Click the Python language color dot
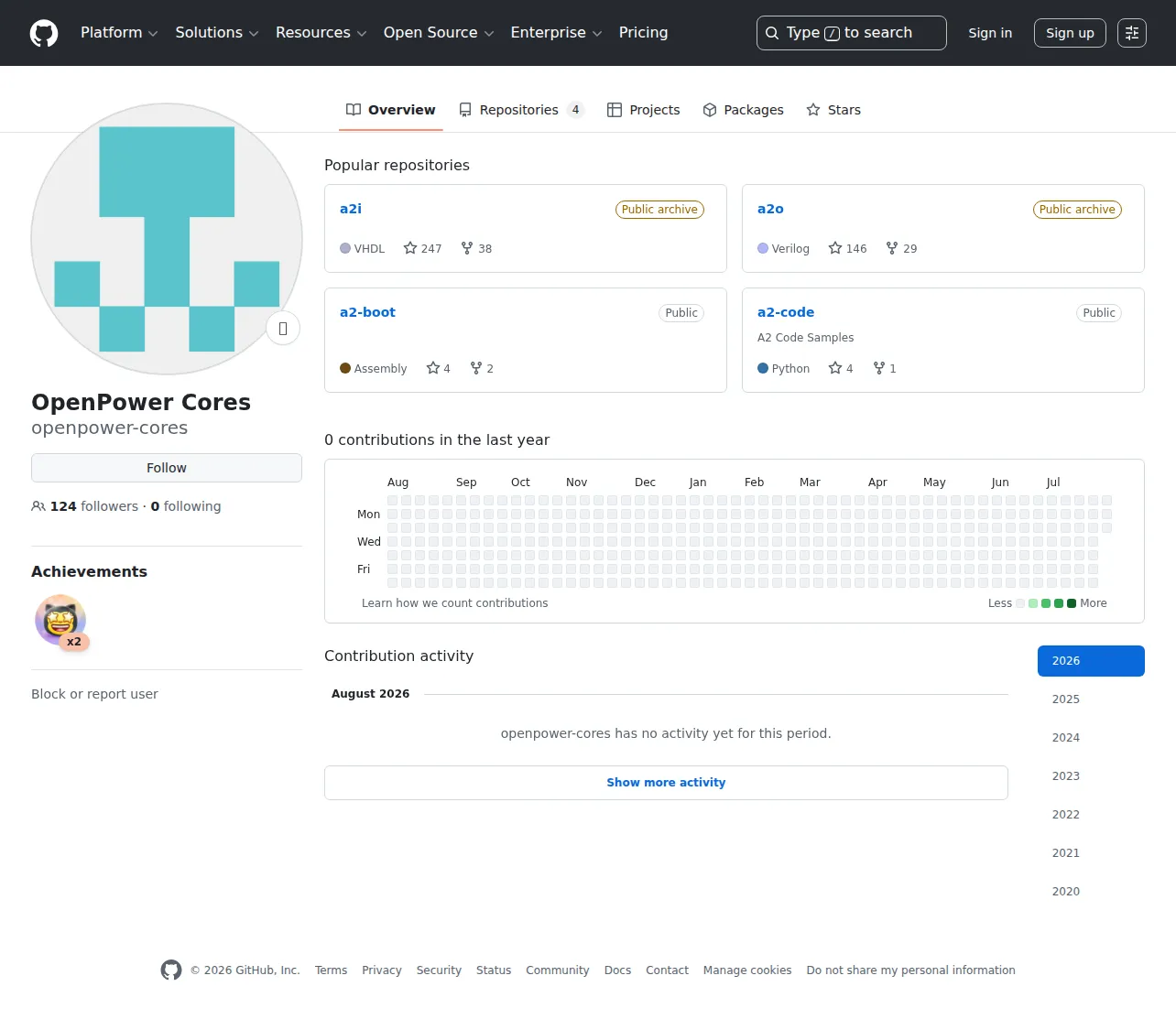 coord(763,368)
